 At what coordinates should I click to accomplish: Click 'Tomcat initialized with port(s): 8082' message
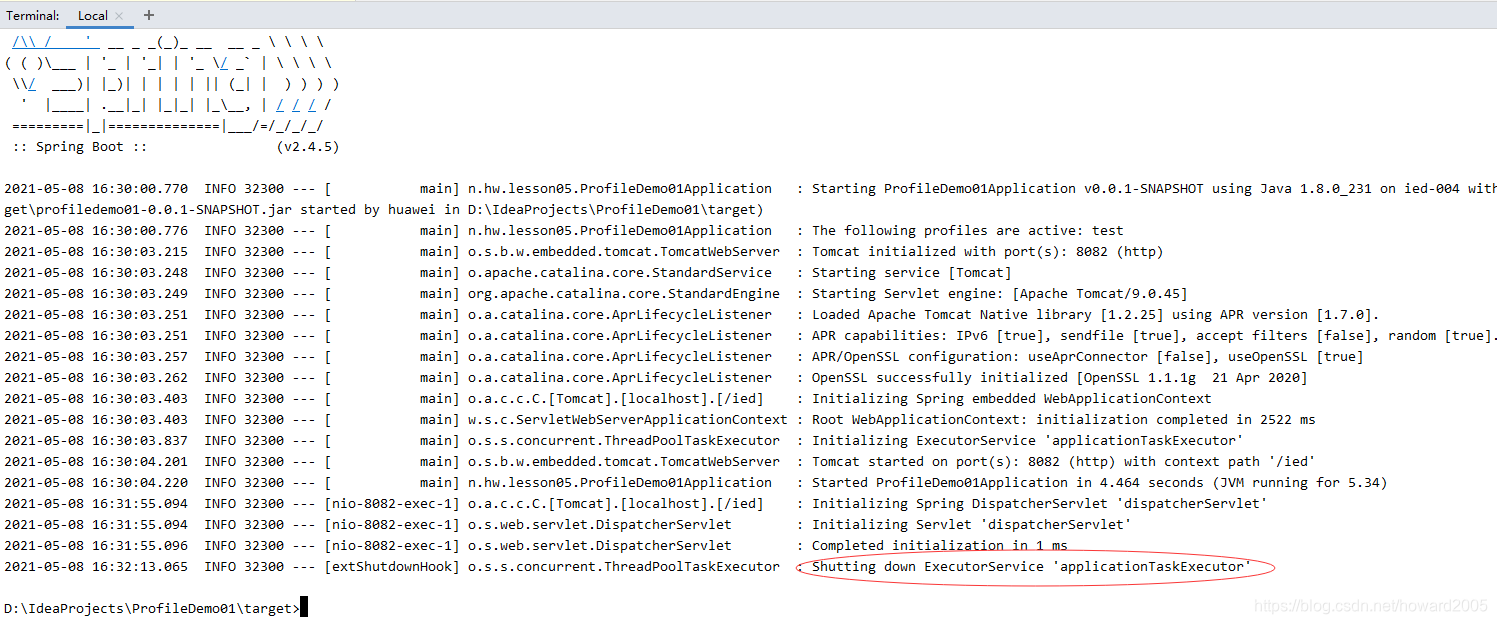pyautogui.click(x=988, y=252)
